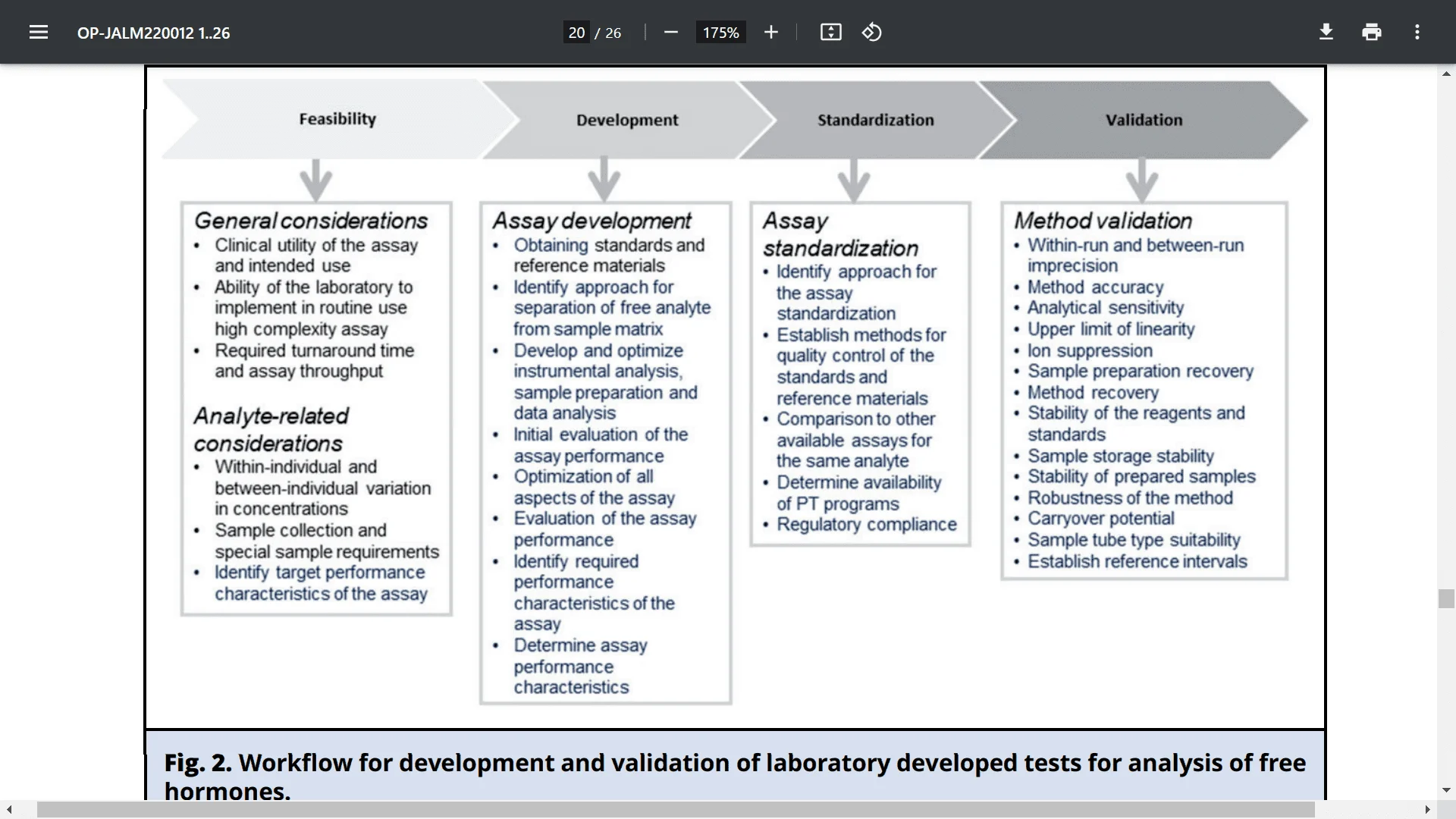Download the PDF file
1456x819 pixels.
point(1326,32)
